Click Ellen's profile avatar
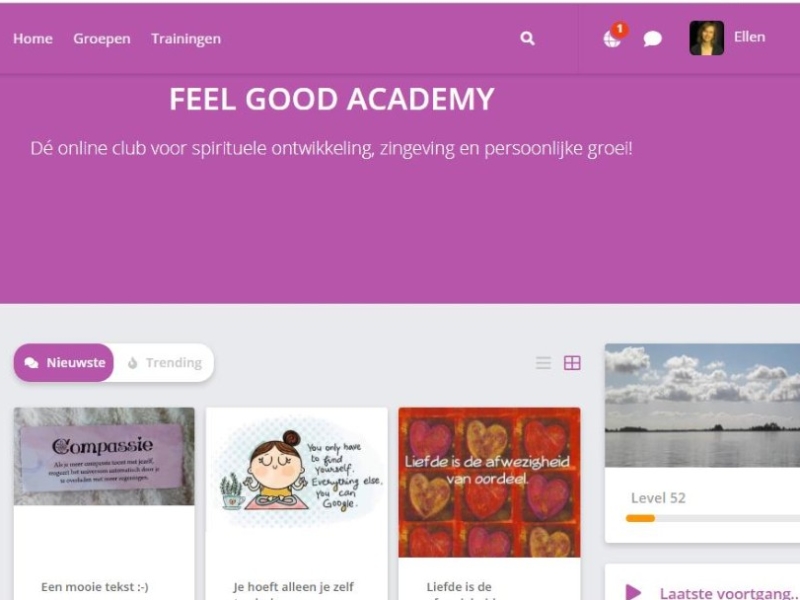The height and width of the screenshot is (600, 800). (706, 38)
